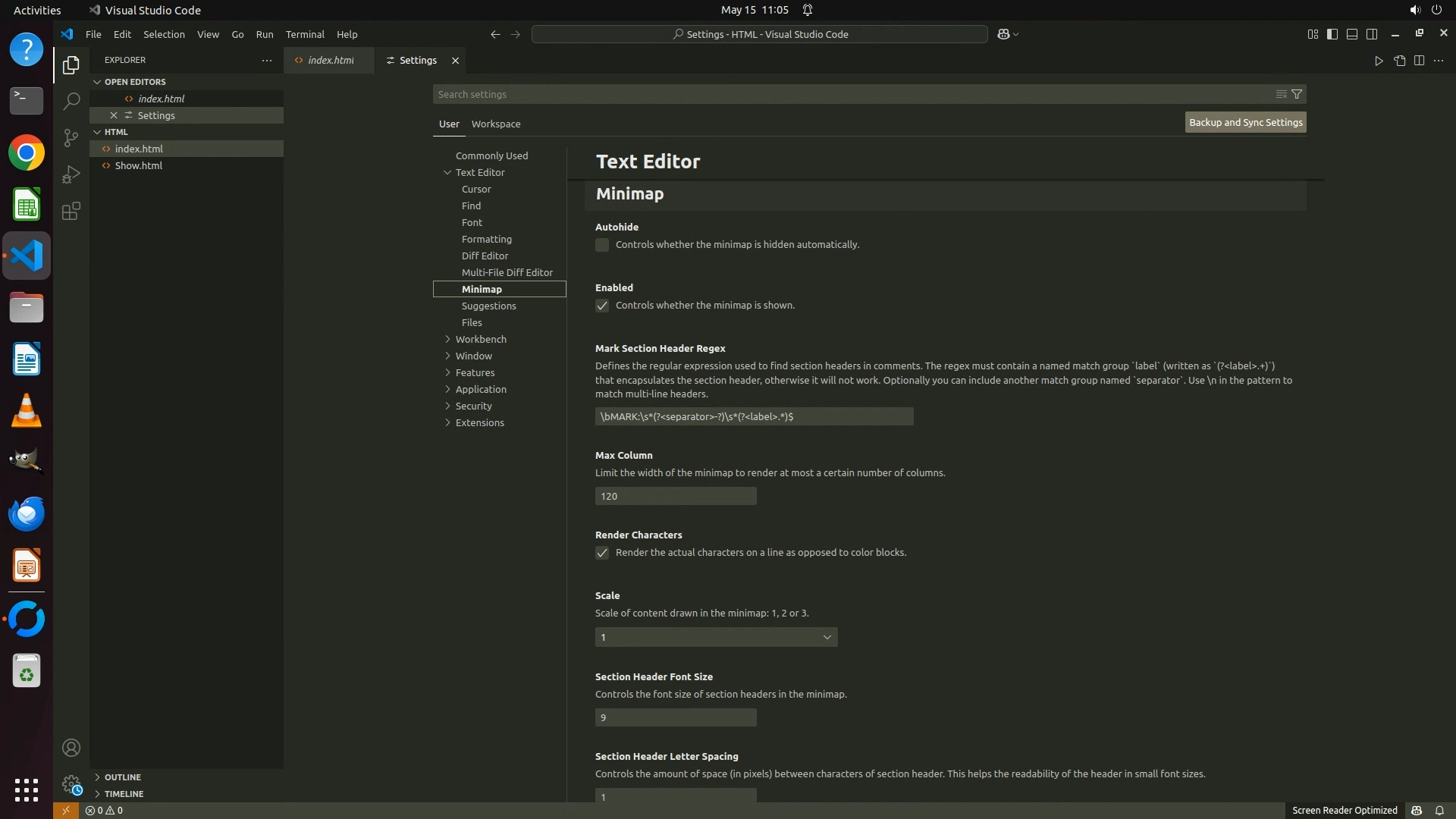Open the Source Control view
Viewport: 1456px width, 819px height.
click(71, 137)
